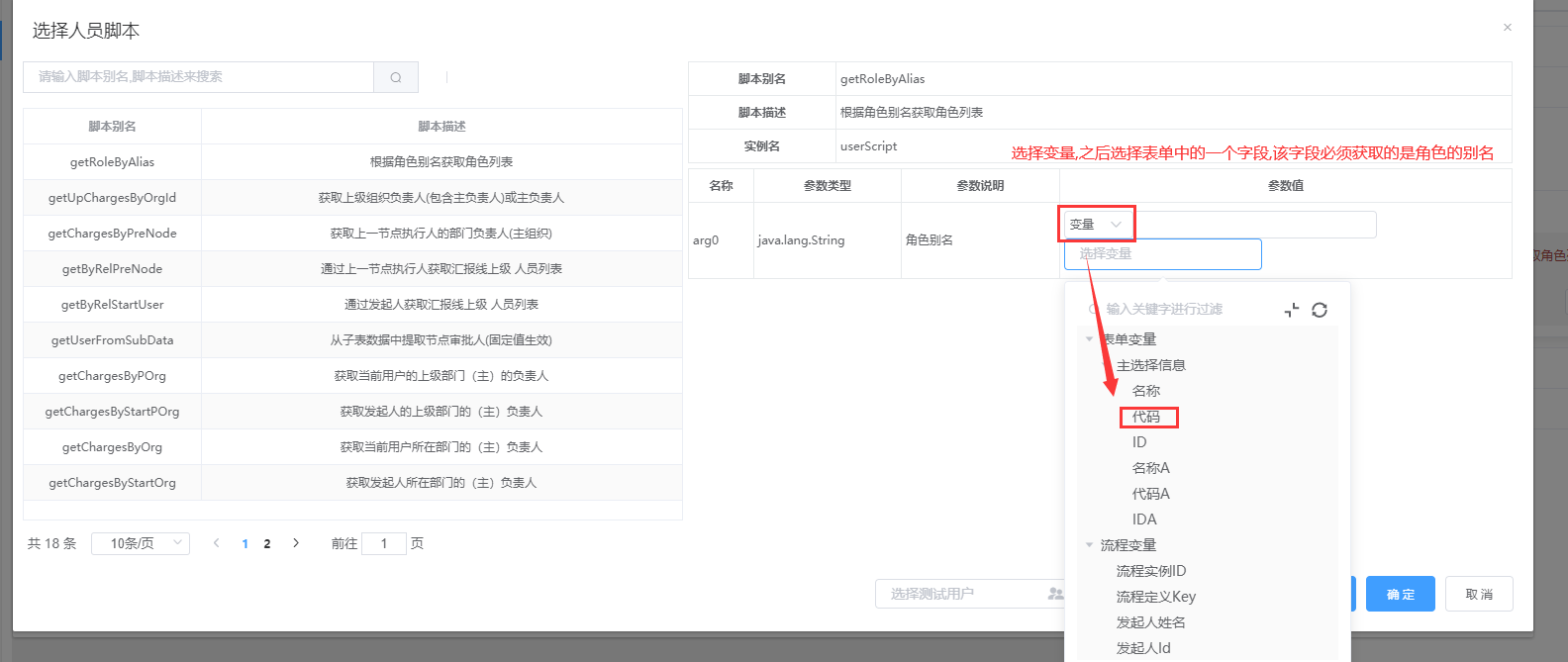Click the 选择变量 input field
This screenshot has width=1568, height=662.
pos(1162,254)
